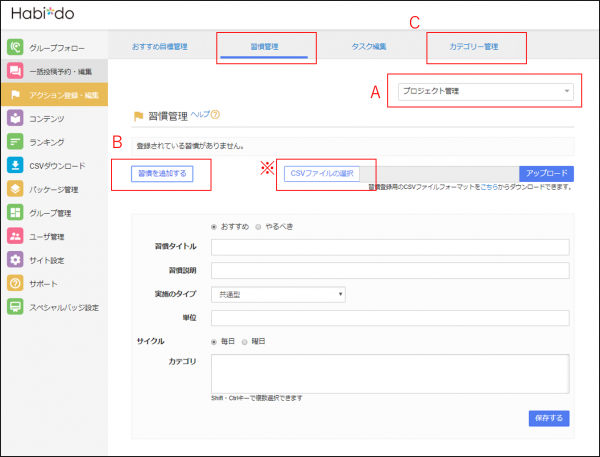
Task: Open the サイト設定 gear icon
Action: 15,260
